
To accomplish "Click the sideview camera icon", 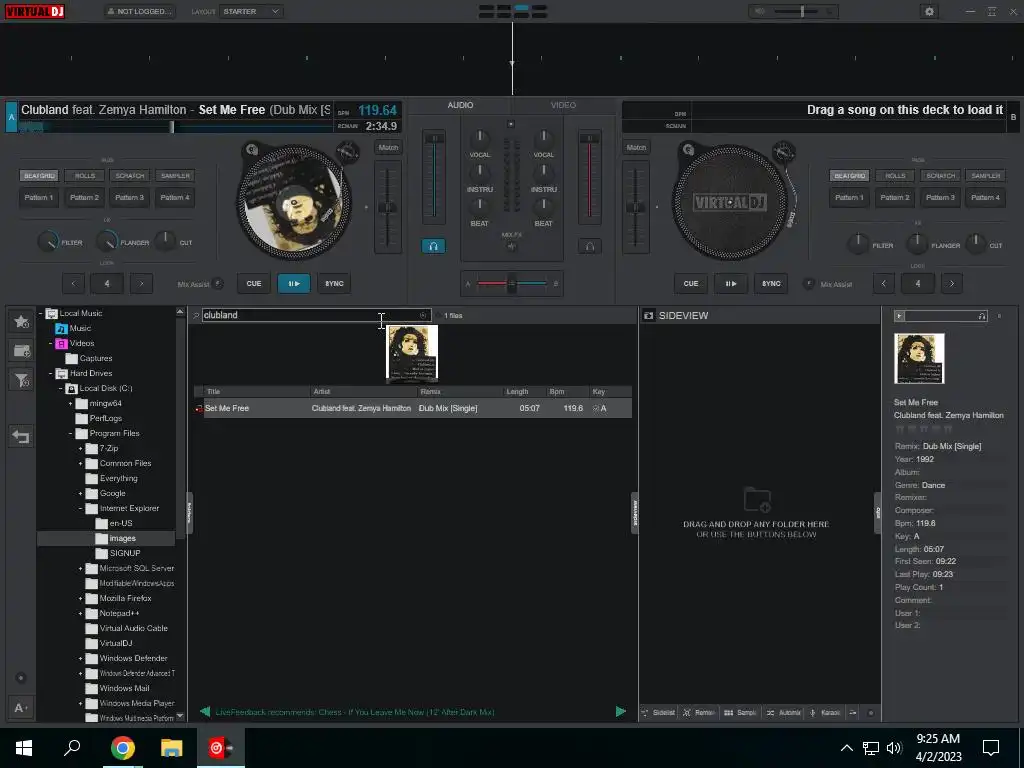I will click(x=648, y=315).
